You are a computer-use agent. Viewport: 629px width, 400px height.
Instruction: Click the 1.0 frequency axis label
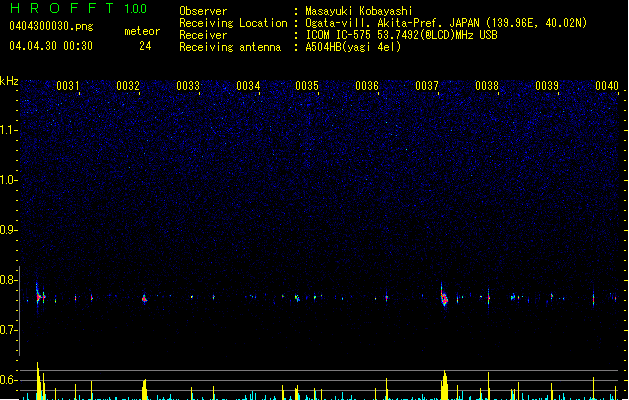click(x=8, y=180)
